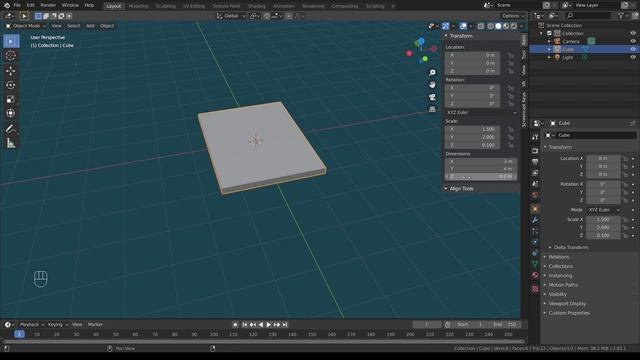Toggle X-ray mode

pos(481,26)
